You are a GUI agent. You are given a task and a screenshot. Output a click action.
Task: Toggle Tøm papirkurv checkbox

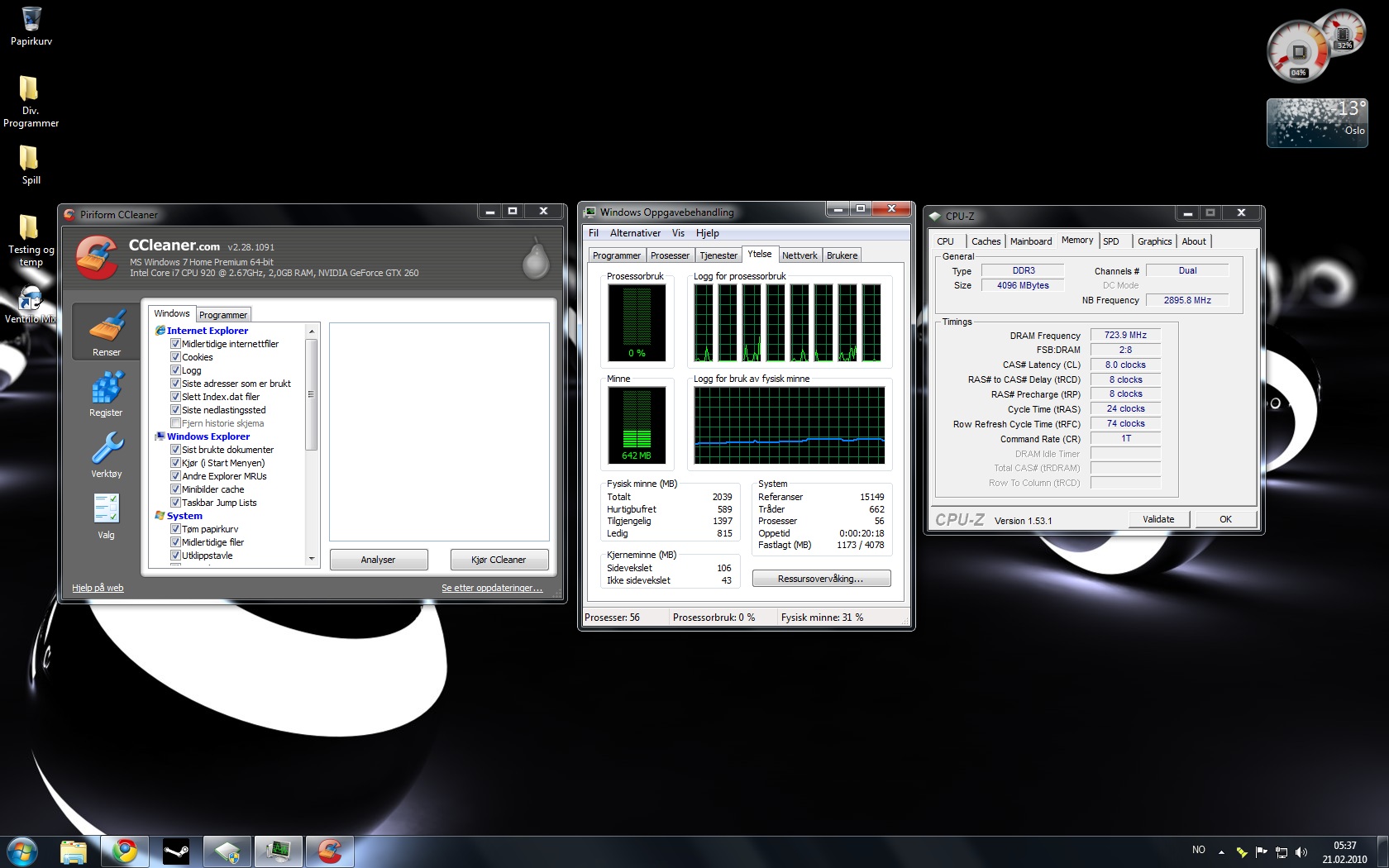click(175, 529)
